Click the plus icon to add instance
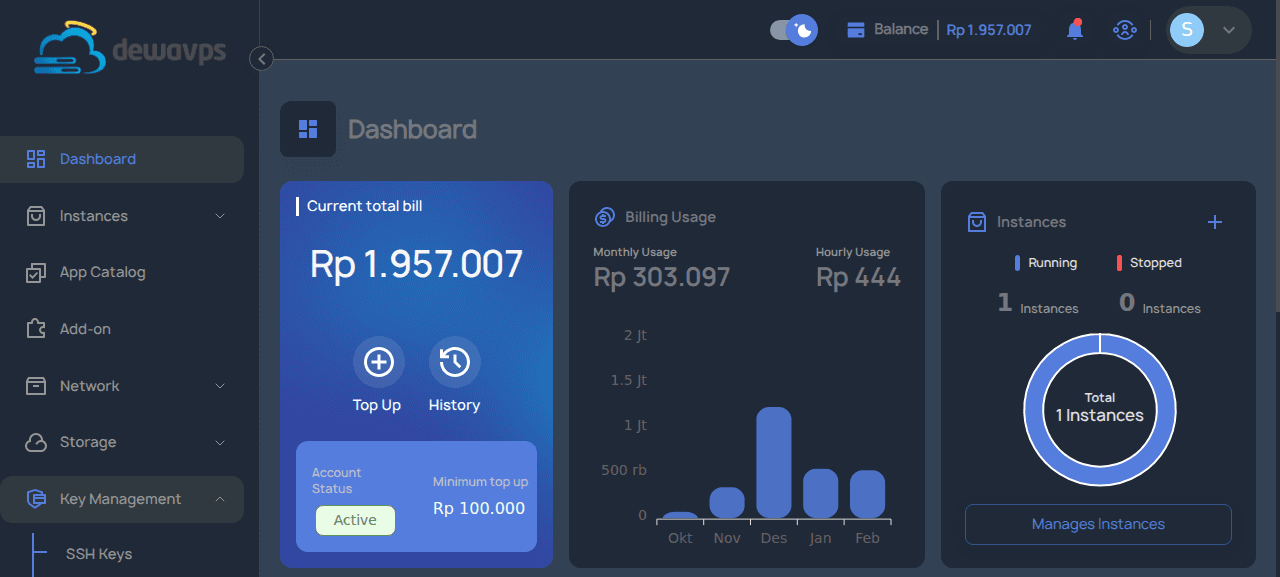This screenshot has width=1280, height=577. (x=1215, y=222)
